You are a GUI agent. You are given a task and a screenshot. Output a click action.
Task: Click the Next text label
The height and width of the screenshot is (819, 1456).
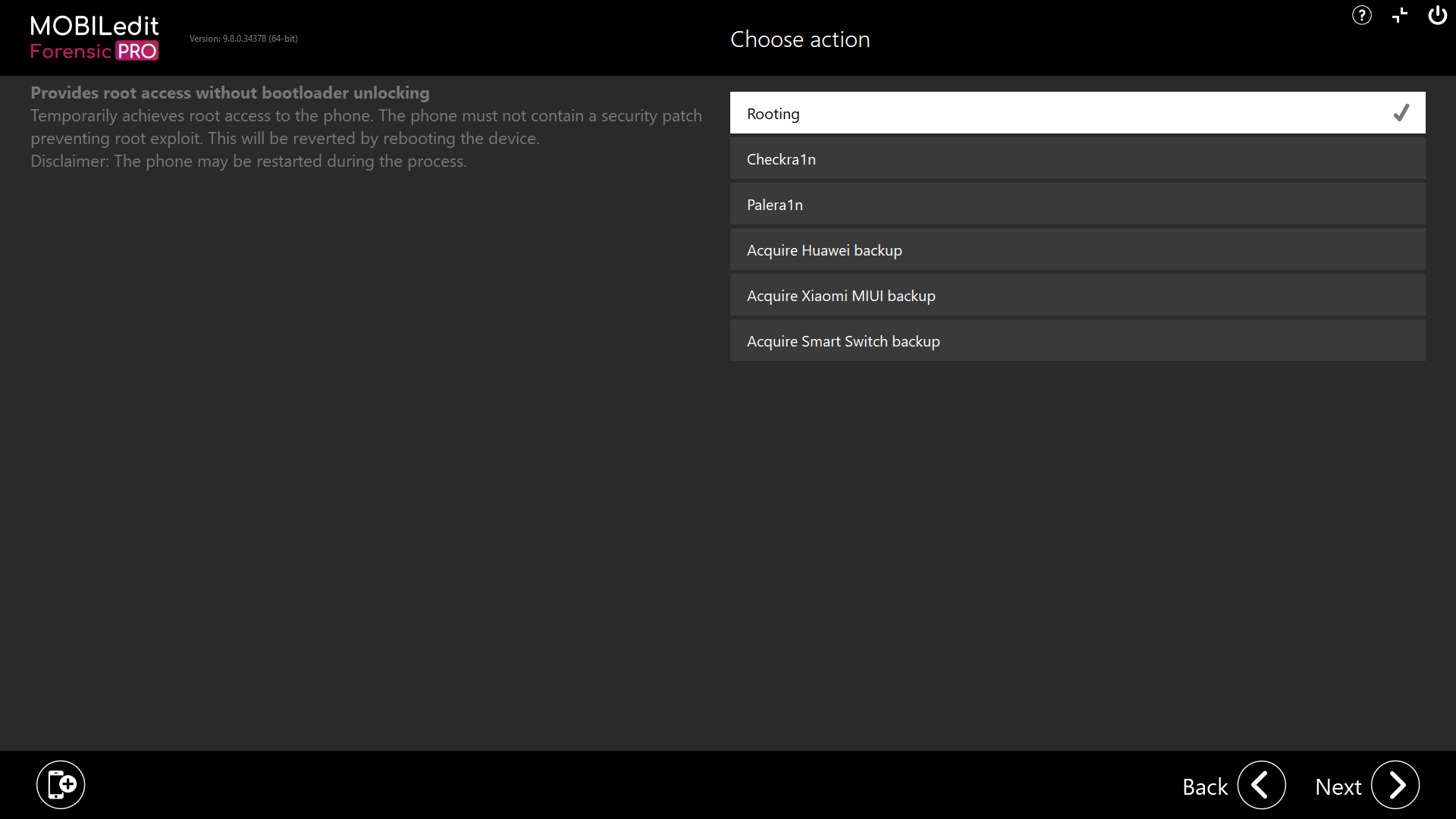coord(1338,787)
